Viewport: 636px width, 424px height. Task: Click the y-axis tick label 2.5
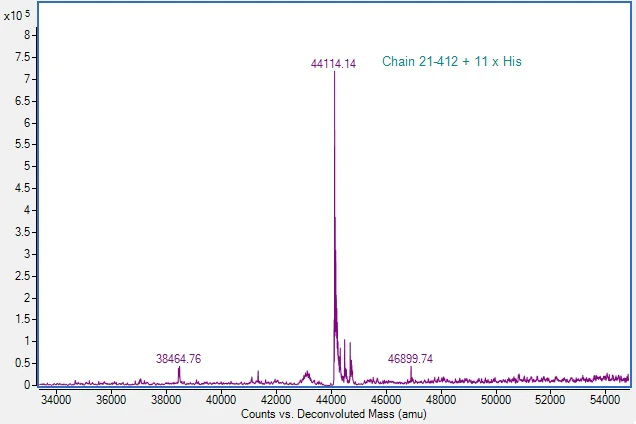tap(23, 276)
